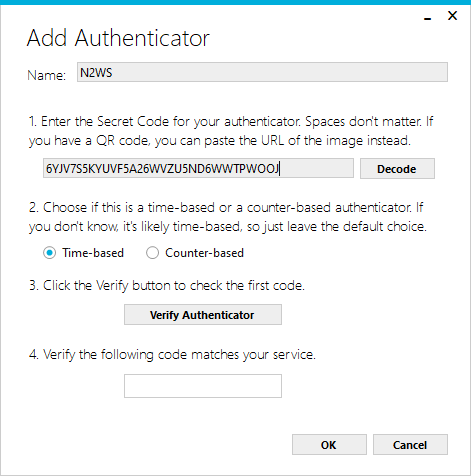
Task: Select the Counter-based radio button
Action: pos(152,253)
